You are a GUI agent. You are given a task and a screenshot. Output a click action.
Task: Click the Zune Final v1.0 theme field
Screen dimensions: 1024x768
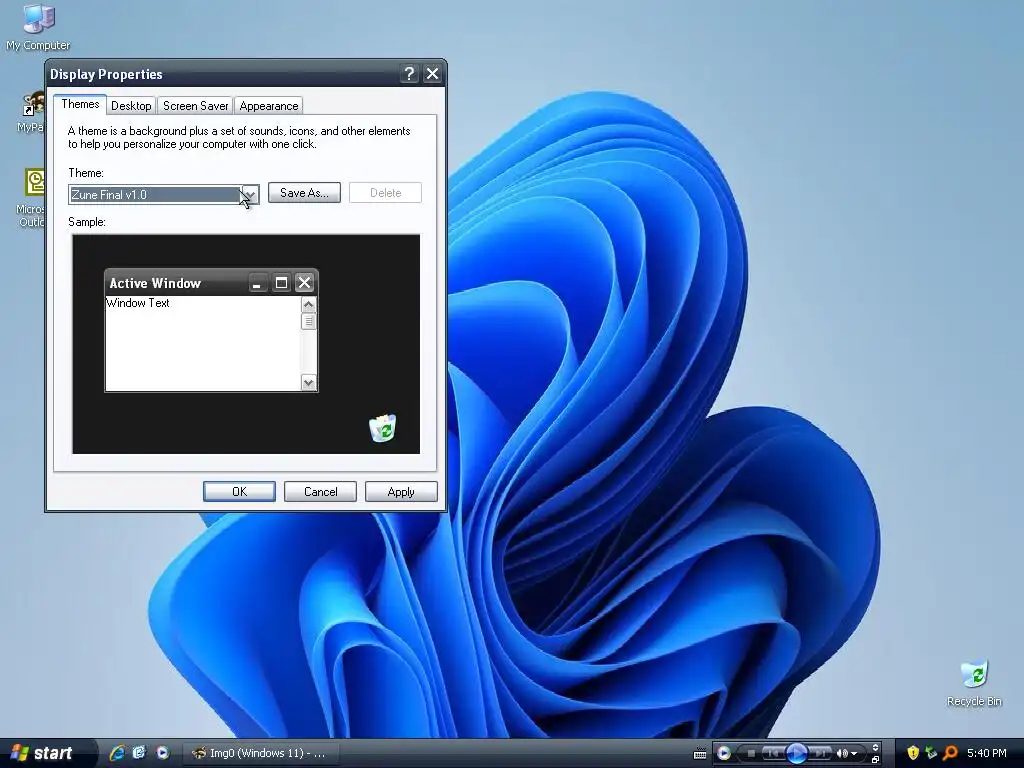(x=155, y=195)
